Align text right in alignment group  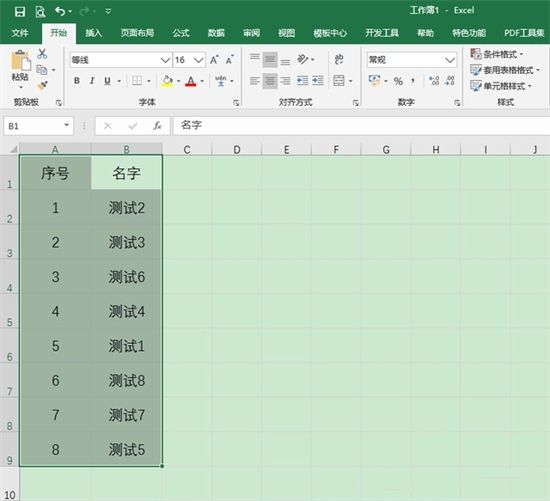(285, 81)
